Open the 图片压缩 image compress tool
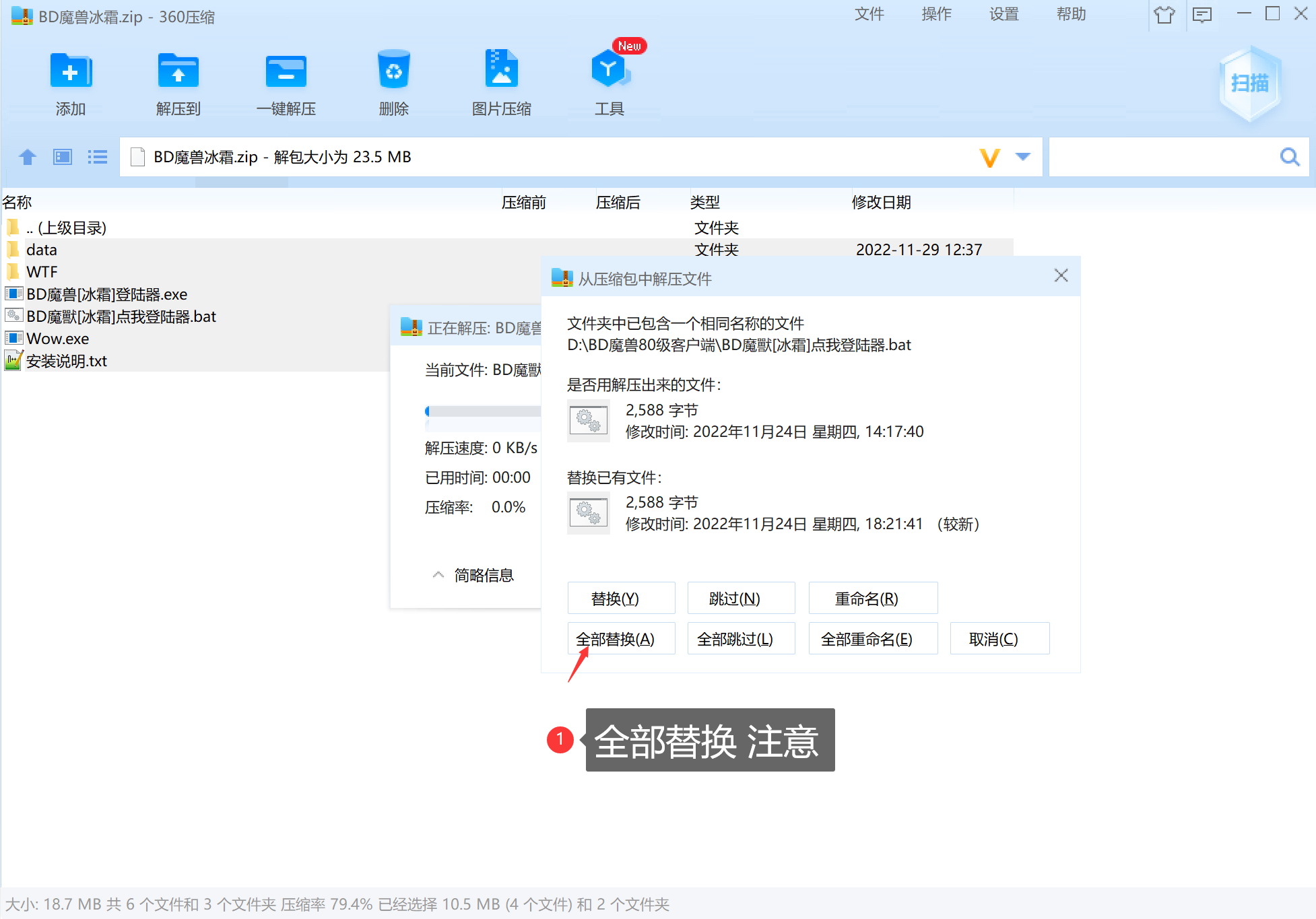 pyautogui.click(x=502, y=69)
